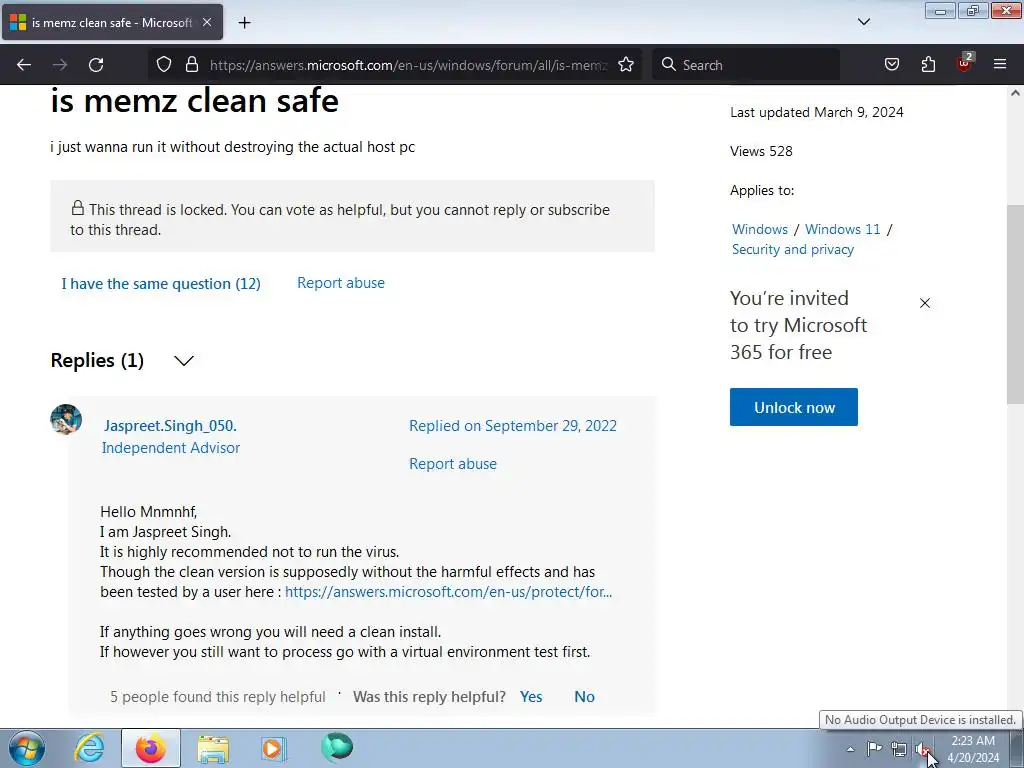Launch Windows Media Player from taskbar
Viewport: 1024px width, 768px height.
click(274, 748)
